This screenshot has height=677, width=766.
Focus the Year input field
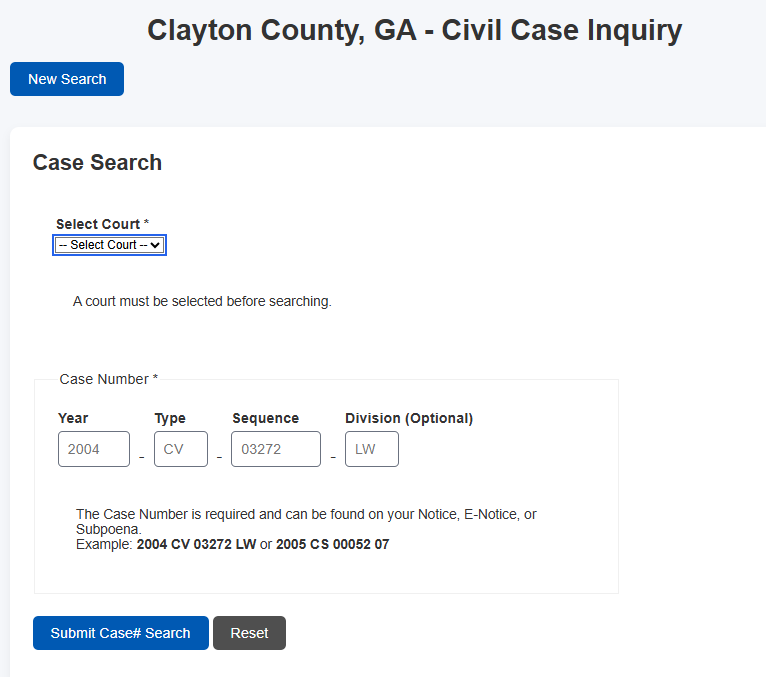[94, 449]
